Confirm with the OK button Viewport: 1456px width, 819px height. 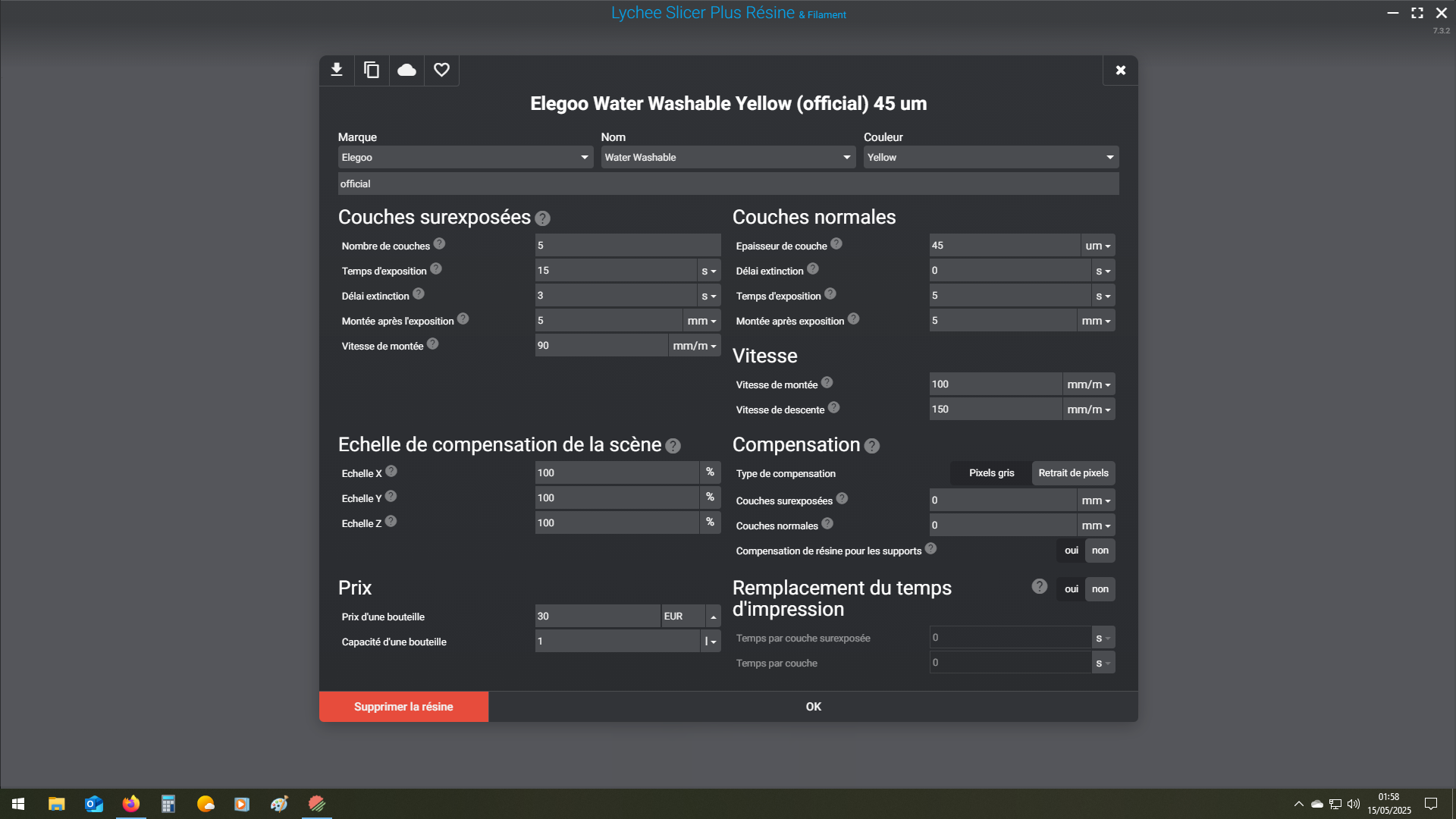click(x=813, y=707)
